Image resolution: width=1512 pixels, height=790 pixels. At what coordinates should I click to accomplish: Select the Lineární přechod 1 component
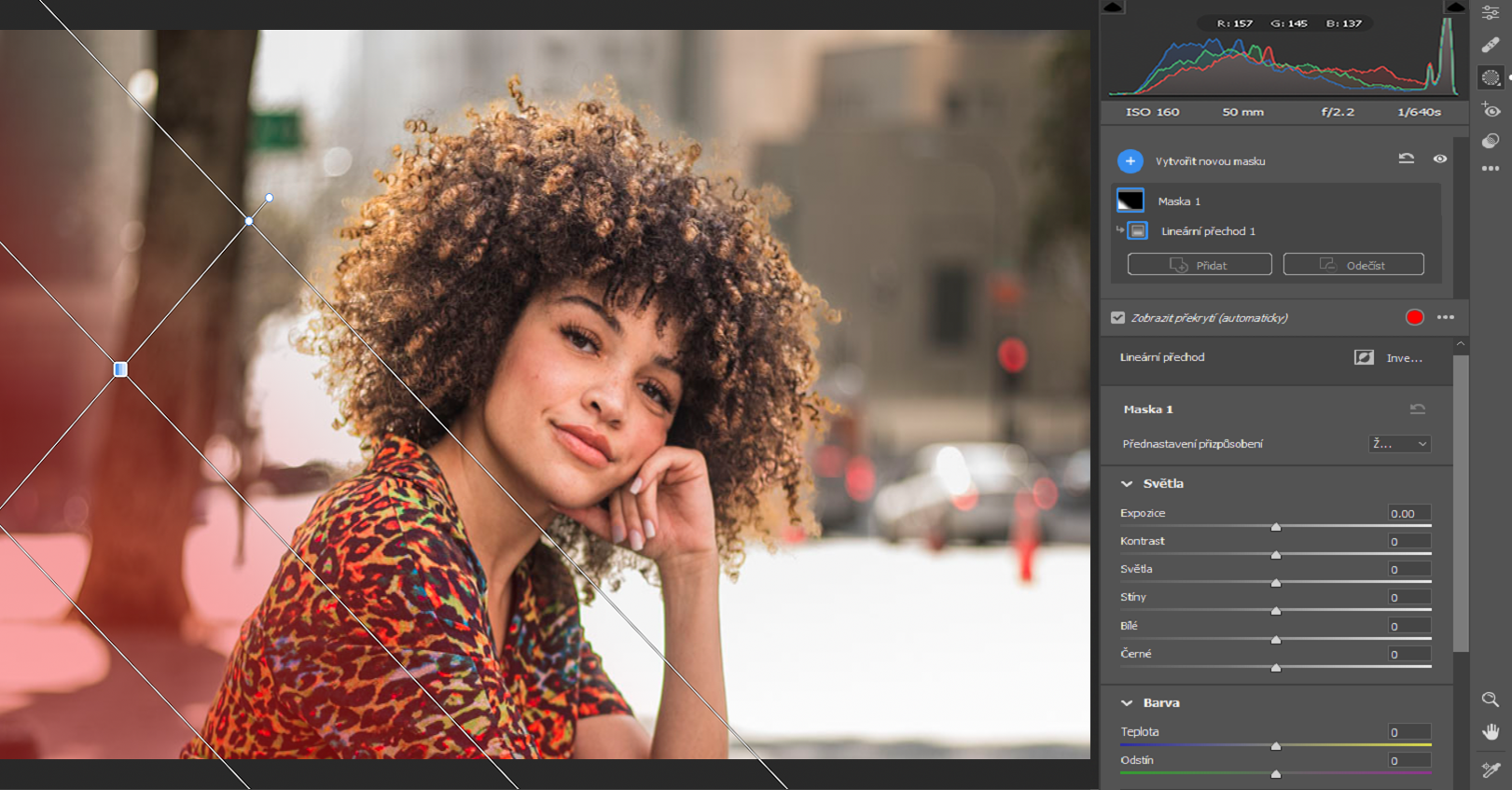[x=1207, y=231]
